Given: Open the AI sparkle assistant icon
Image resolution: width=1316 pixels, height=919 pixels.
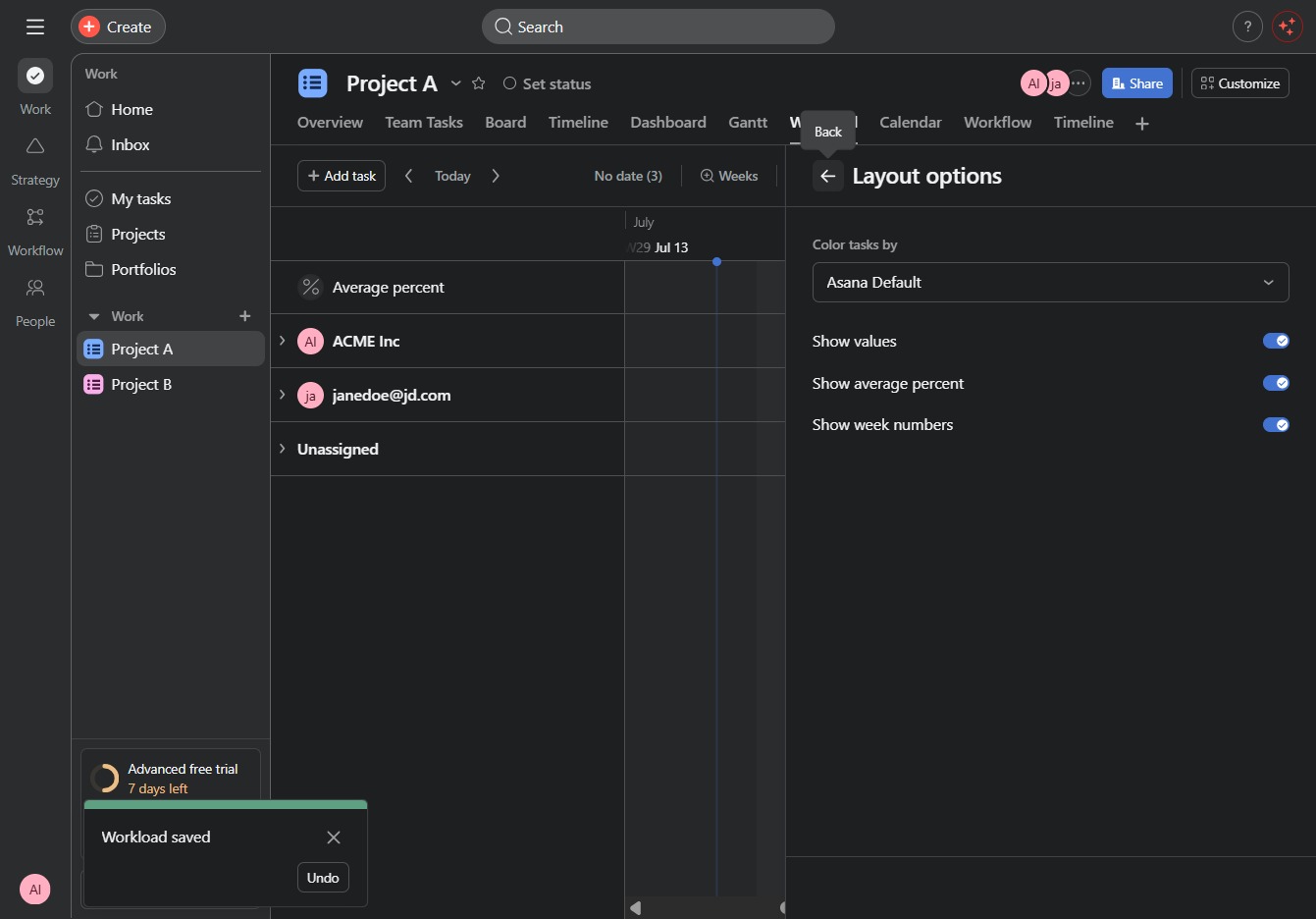Looking at the screenshot, I should tap(1287, 27).
